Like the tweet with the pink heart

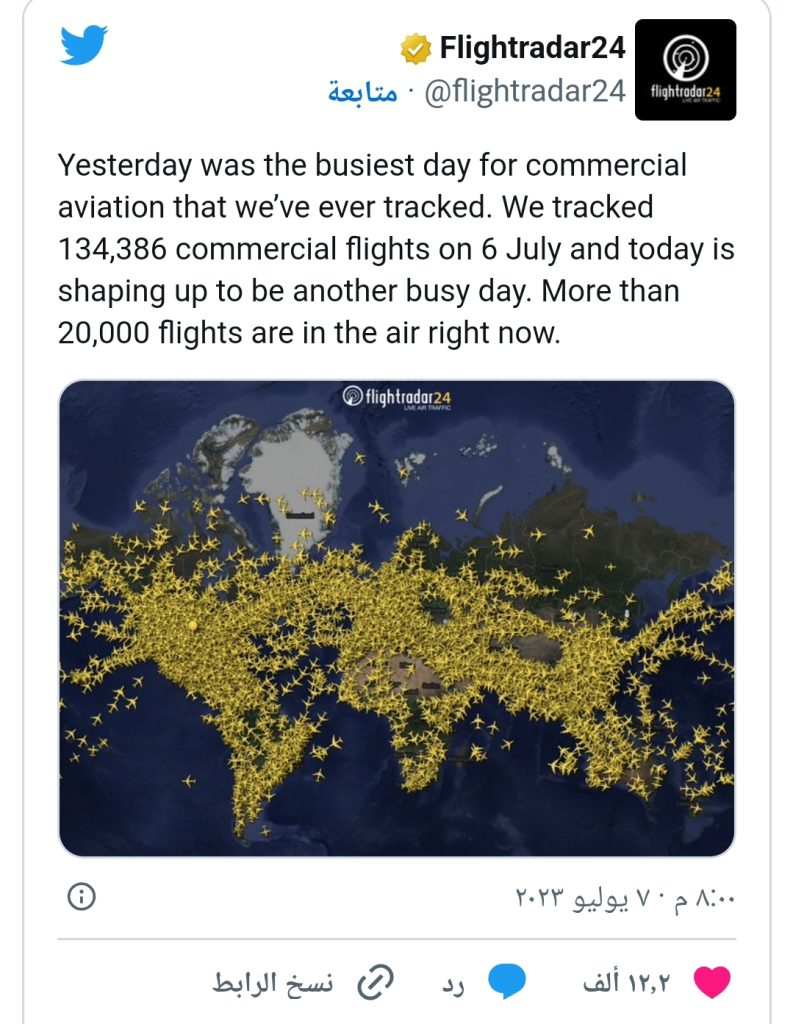coord(711,982)
